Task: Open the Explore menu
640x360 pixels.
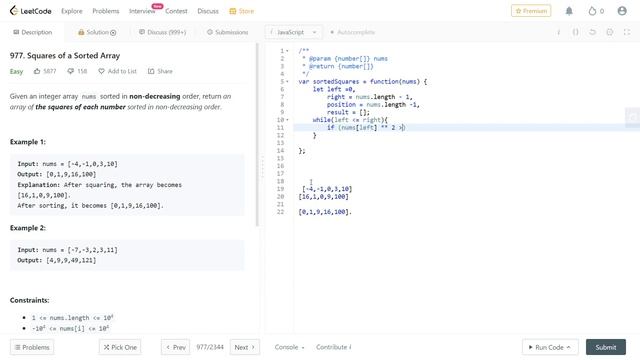Action: pos(72,11)
